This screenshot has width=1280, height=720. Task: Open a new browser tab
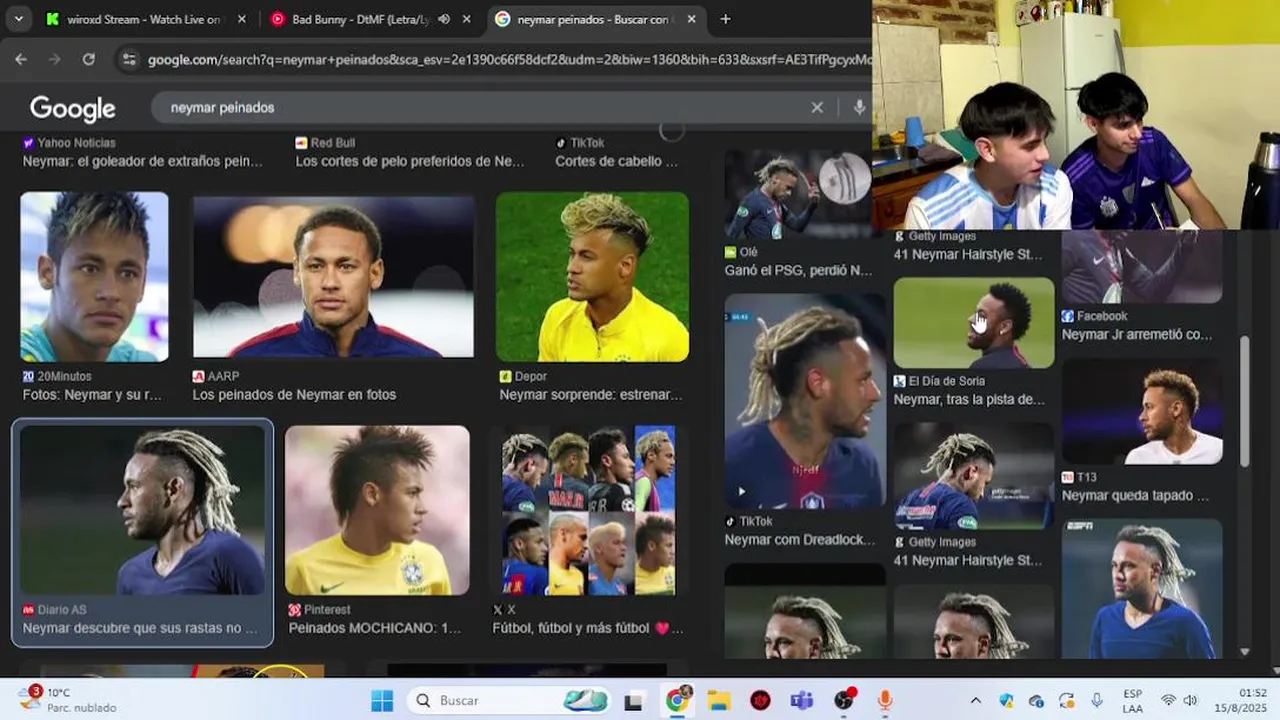tap(725, 19)
